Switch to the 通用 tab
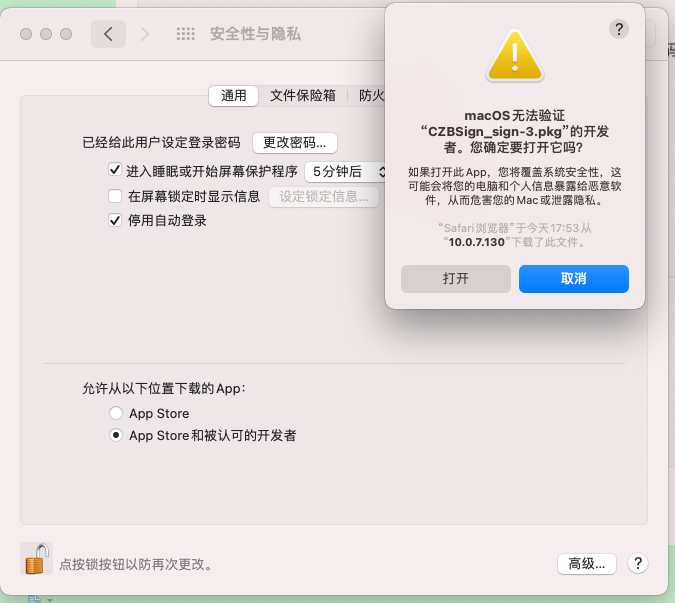 (233, 96)
